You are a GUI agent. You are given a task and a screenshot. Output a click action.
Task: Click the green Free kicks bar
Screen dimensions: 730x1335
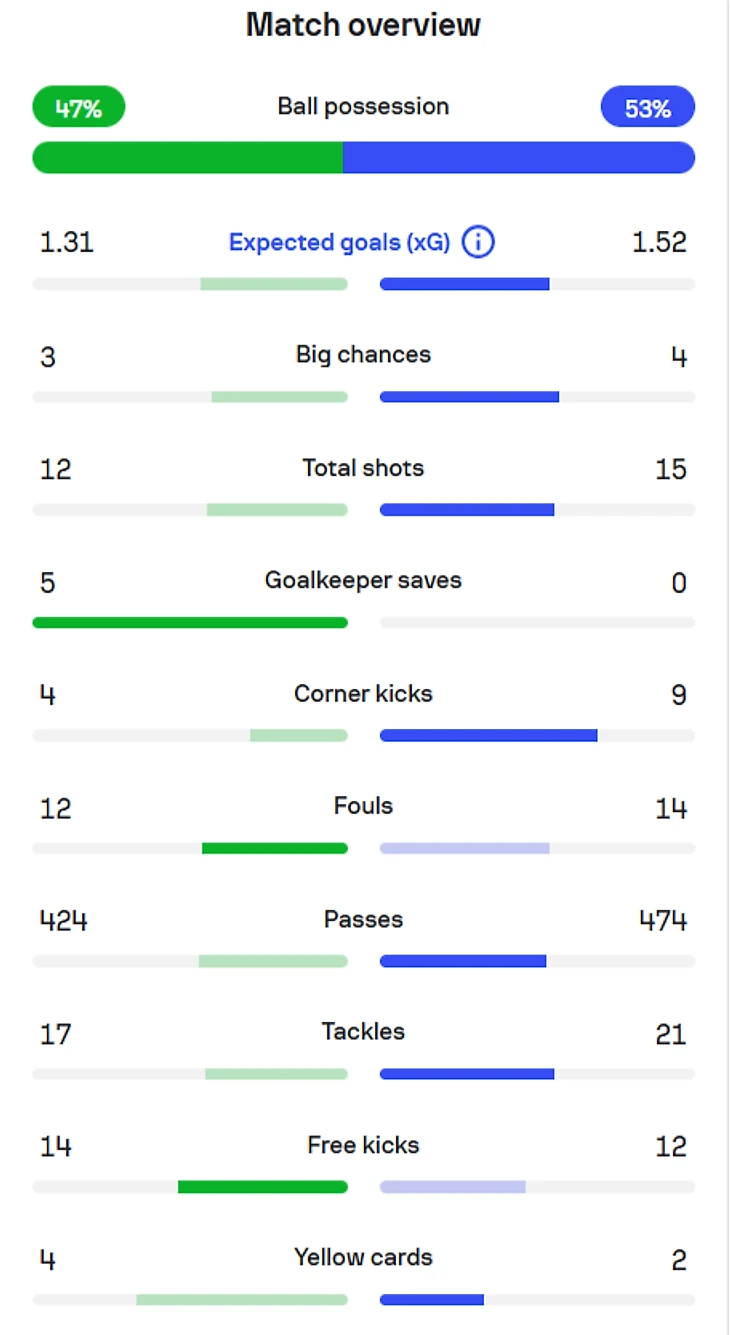point(263,1187)
